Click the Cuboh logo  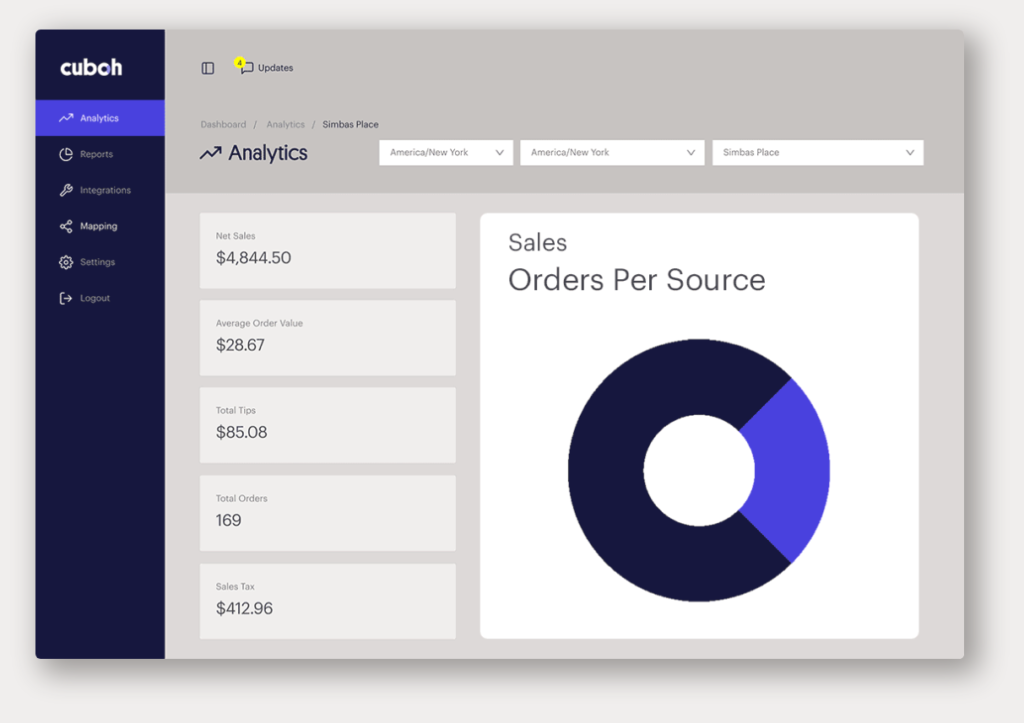tap(91, 68)
